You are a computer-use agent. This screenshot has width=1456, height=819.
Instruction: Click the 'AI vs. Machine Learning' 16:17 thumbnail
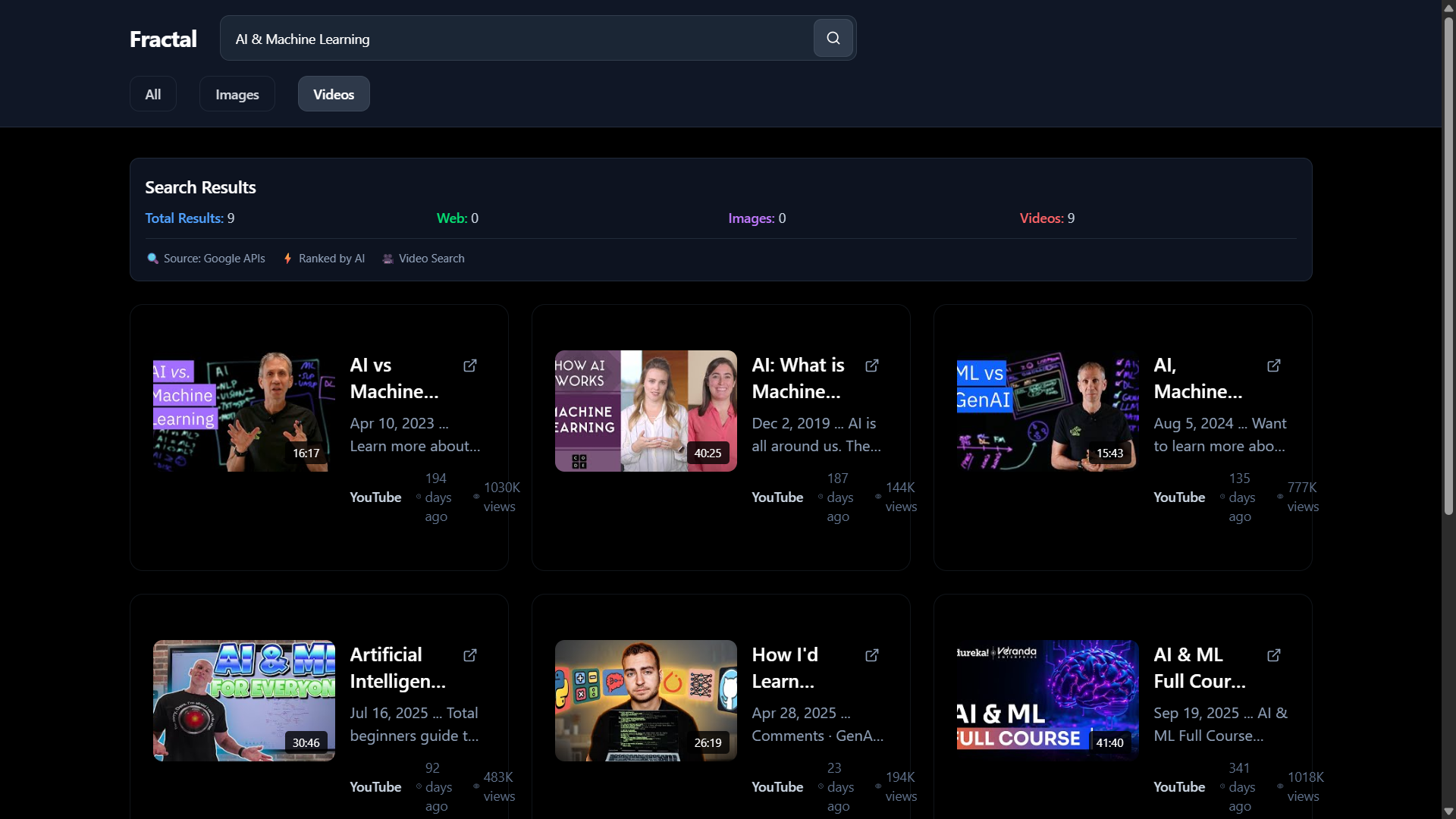(243, 411)
